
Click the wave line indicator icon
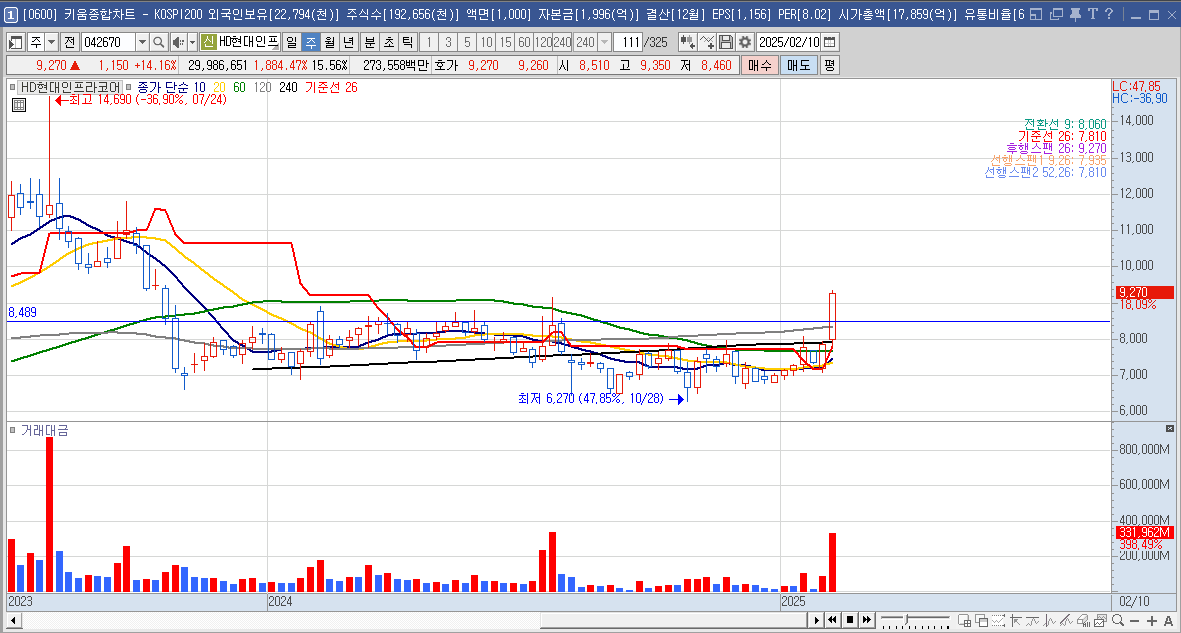click(1032, 620)
